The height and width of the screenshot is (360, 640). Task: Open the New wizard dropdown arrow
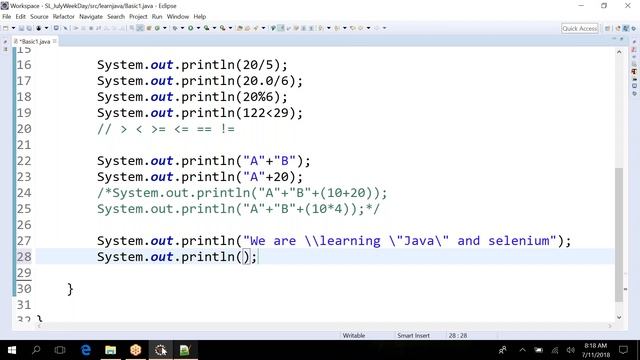coord(13,28)
